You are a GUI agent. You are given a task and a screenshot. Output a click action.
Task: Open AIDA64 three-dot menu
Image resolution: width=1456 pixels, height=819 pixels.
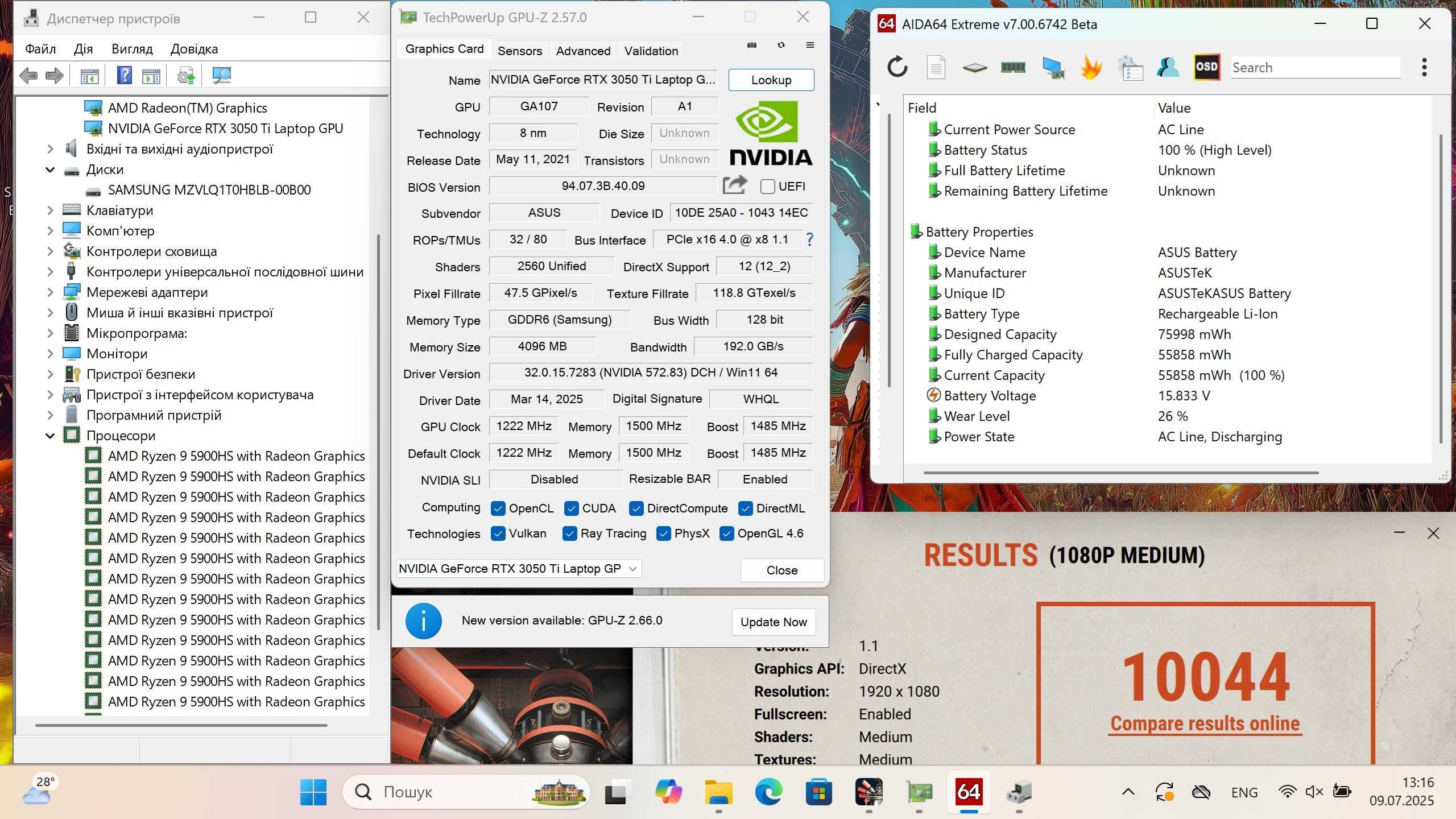(x=1424, y=67)
